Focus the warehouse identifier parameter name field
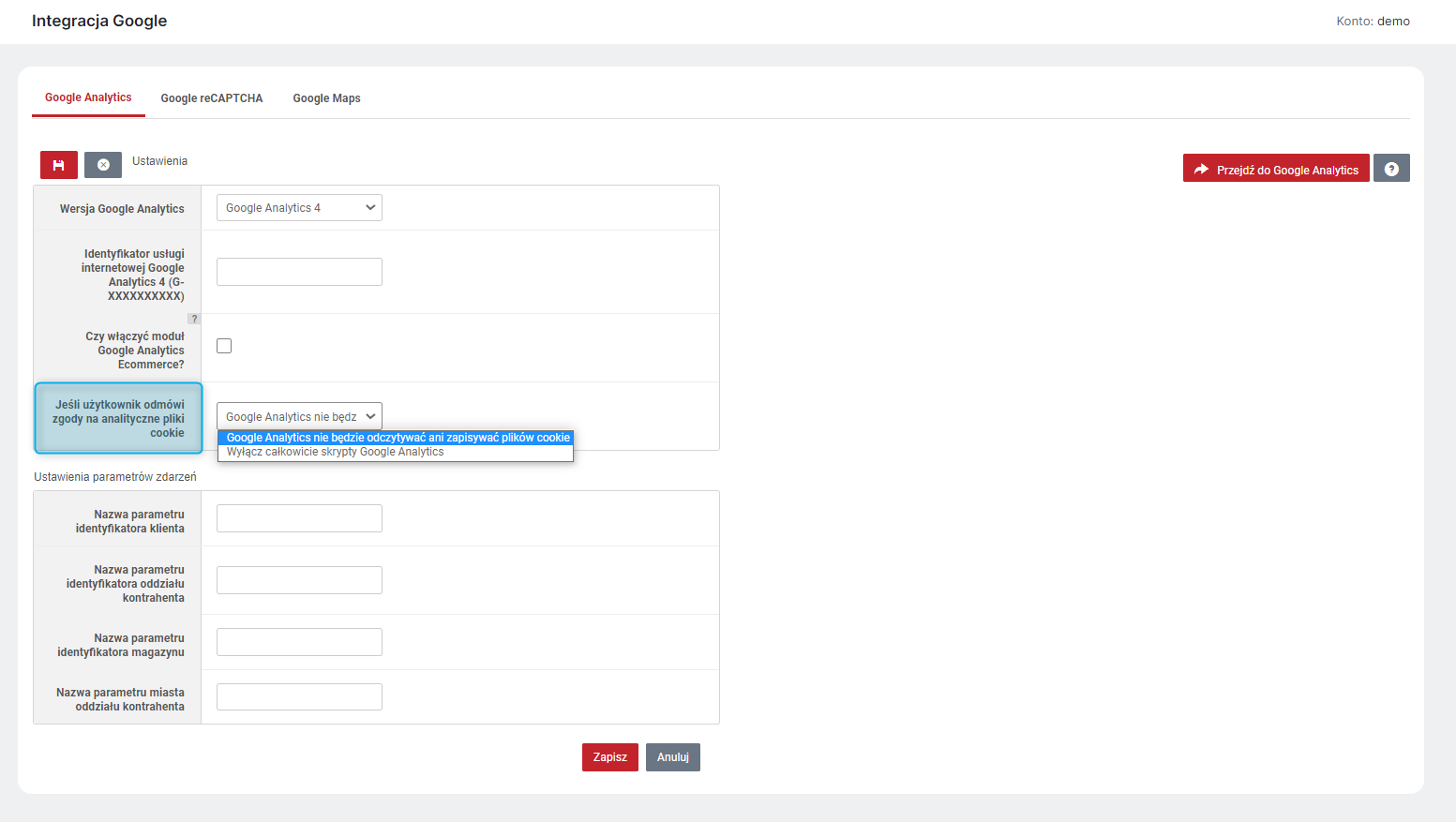 299,642
